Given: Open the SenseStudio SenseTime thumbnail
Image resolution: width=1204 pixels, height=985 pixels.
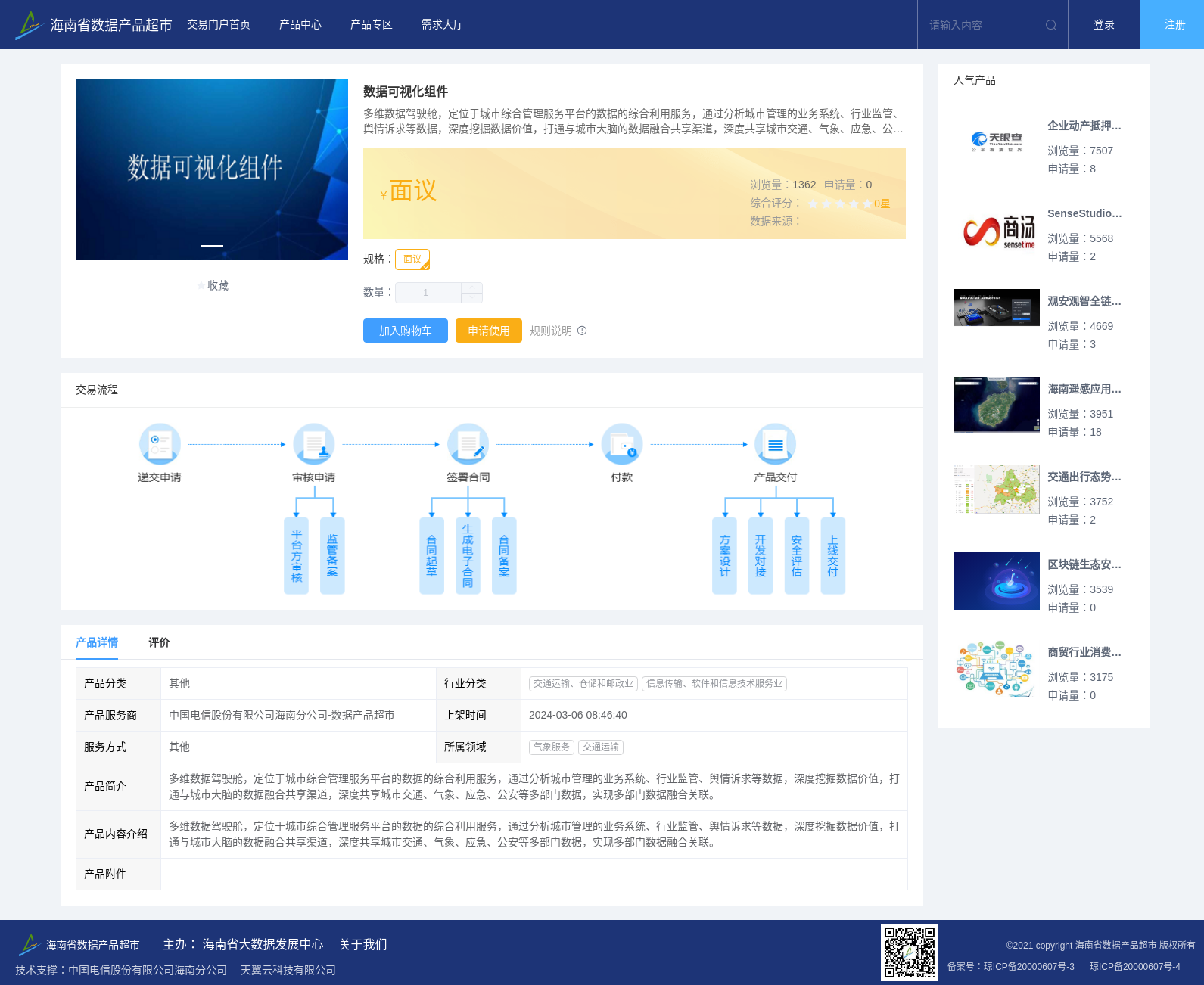Looking at the screenshot, I should coord(997,230).
